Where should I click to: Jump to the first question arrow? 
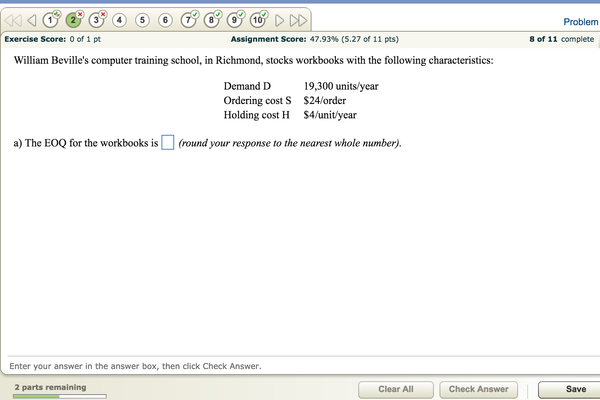(x=15, y=19)
